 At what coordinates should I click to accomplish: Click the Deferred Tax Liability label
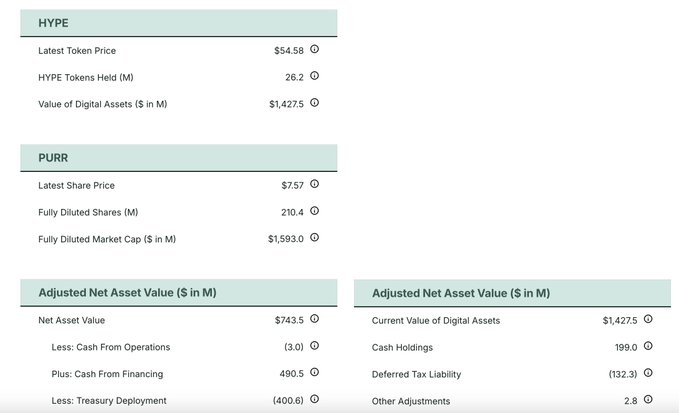point(416,374)
